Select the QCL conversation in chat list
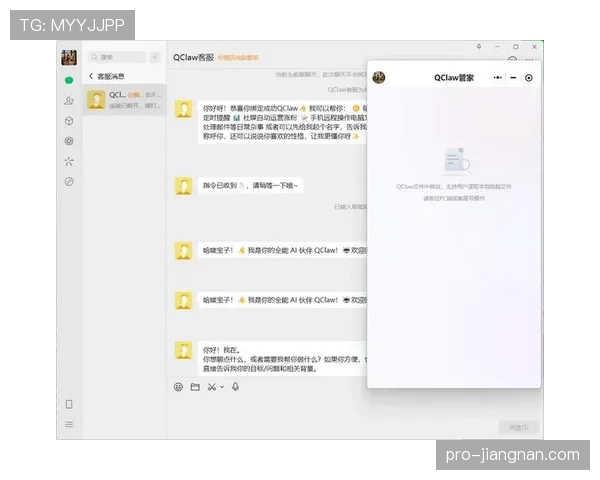Image resolution: width=600 pixels, height=480 pixels. click(124, 100)
